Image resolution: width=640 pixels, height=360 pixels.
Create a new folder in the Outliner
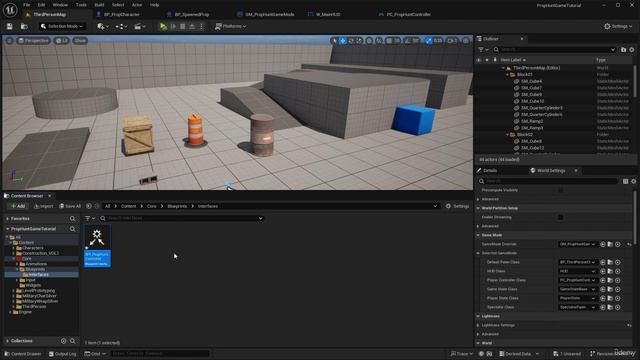pyautogui.click(x=623, y=49)
